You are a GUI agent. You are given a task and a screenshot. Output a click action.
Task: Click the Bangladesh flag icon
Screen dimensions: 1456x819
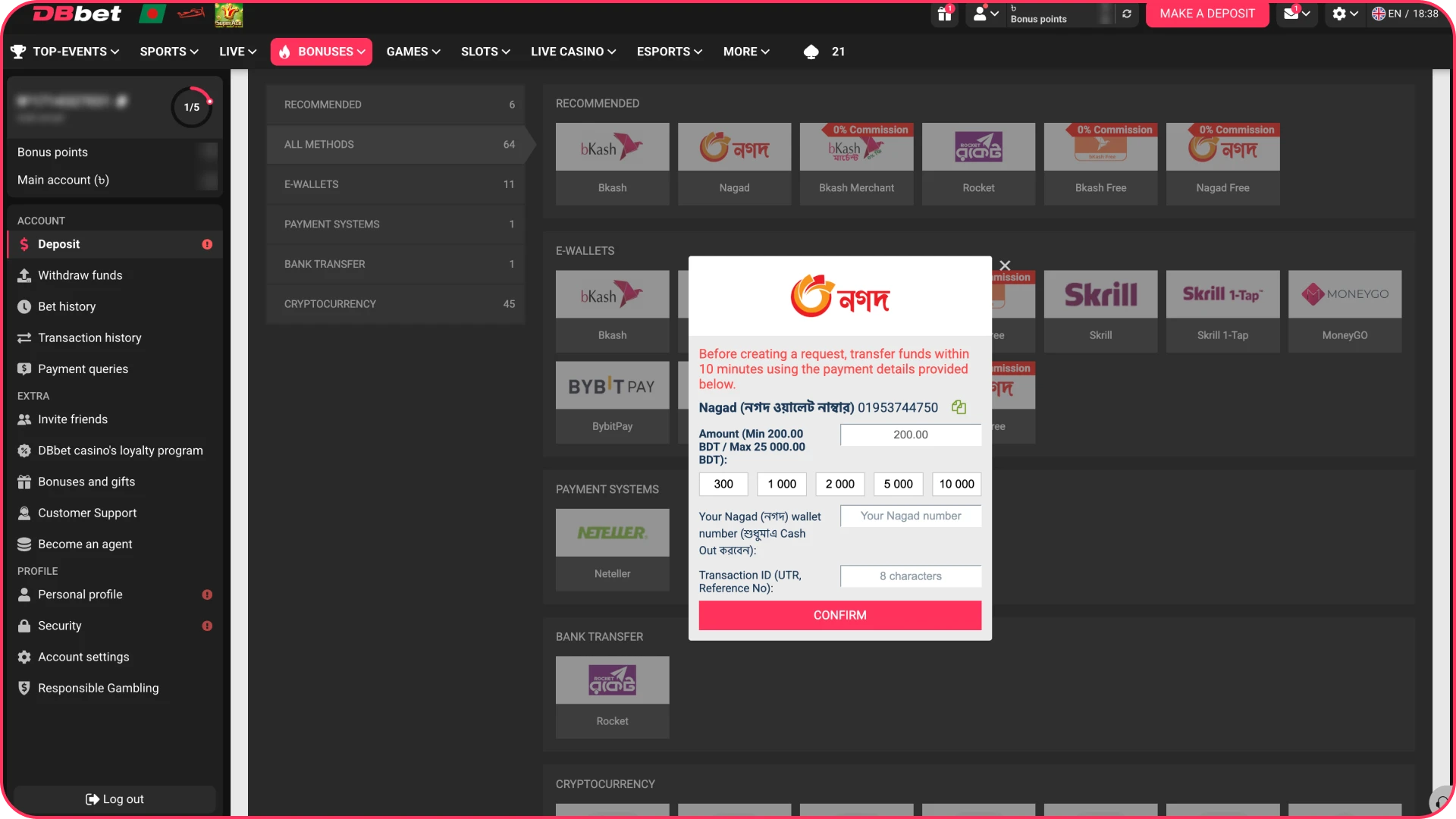(x=152, y=14)
